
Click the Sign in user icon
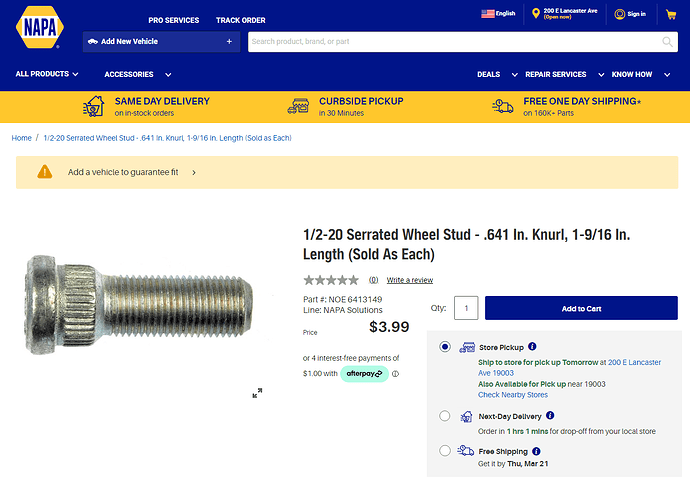click(x=620, y=14)
